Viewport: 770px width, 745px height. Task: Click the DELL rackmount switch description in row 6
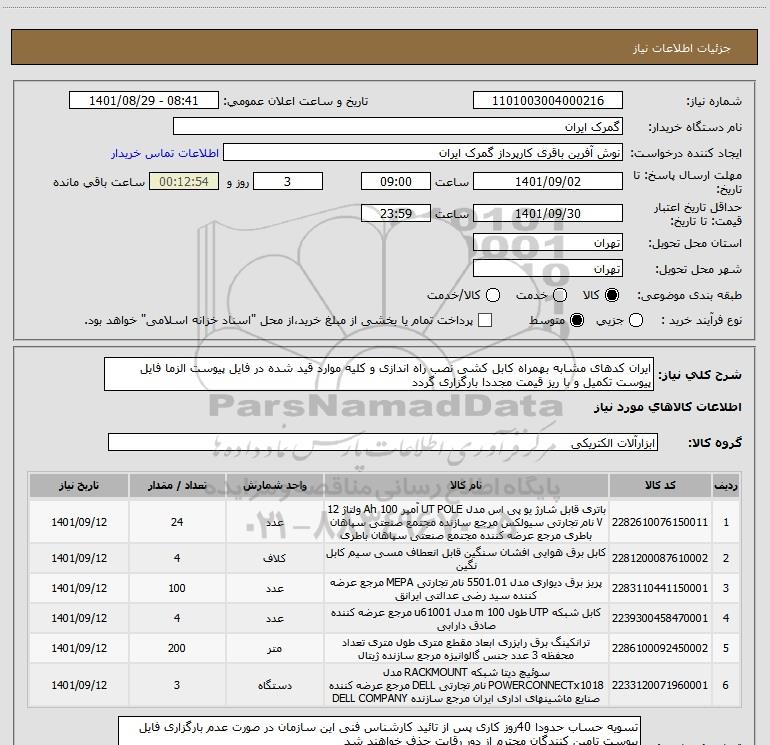click(x=466, y=685)
